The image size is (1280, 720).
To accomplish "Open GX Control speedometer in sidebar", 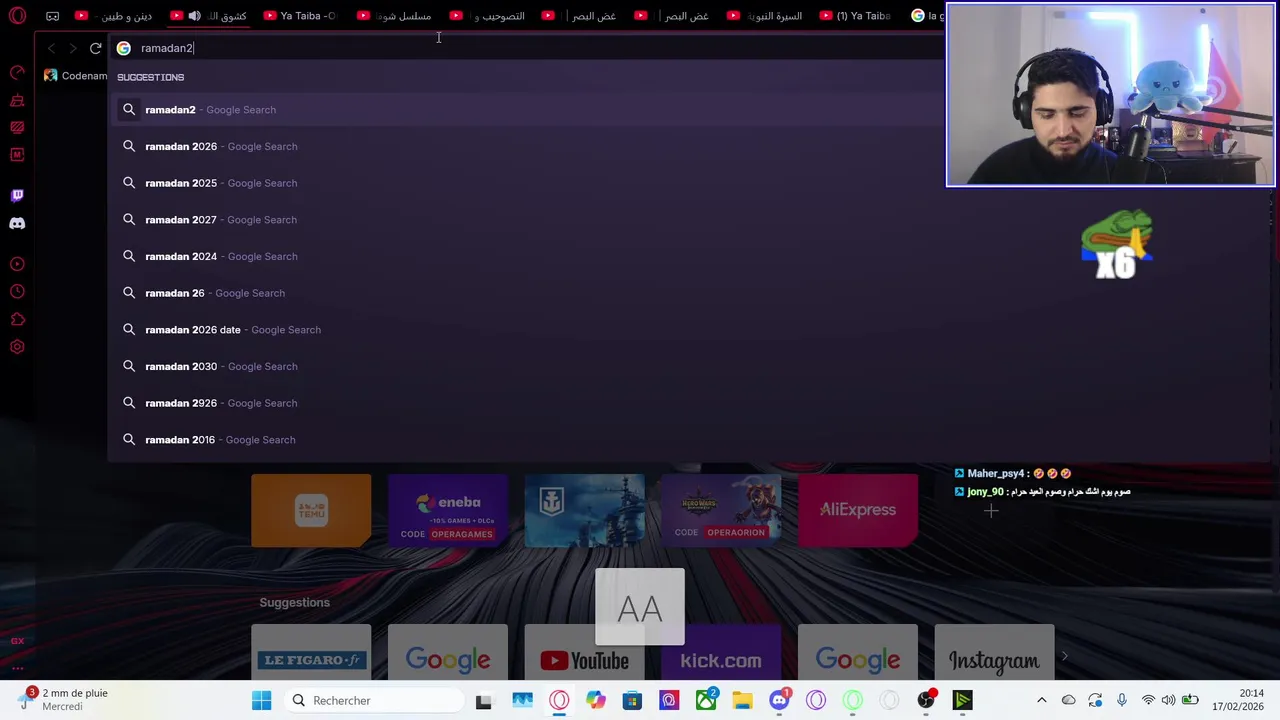I will pos(17,72).
